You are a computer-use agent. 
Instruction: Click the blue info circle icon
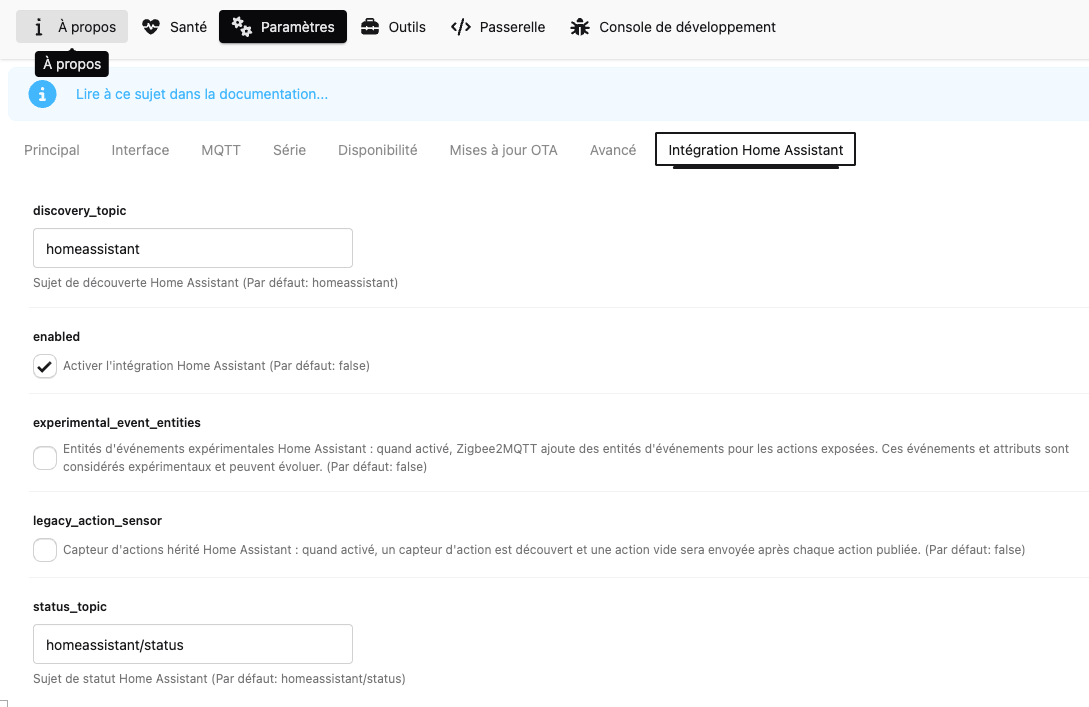pos(42,94)
